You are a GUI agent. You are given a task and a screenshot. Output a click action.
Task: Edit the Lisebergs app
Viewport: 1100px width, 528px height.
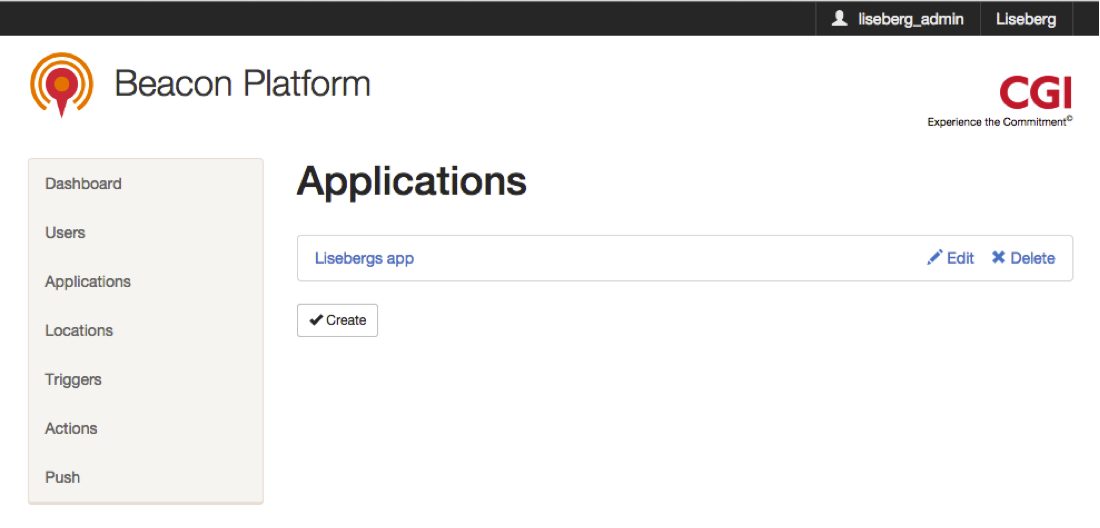tap(951, 258)
